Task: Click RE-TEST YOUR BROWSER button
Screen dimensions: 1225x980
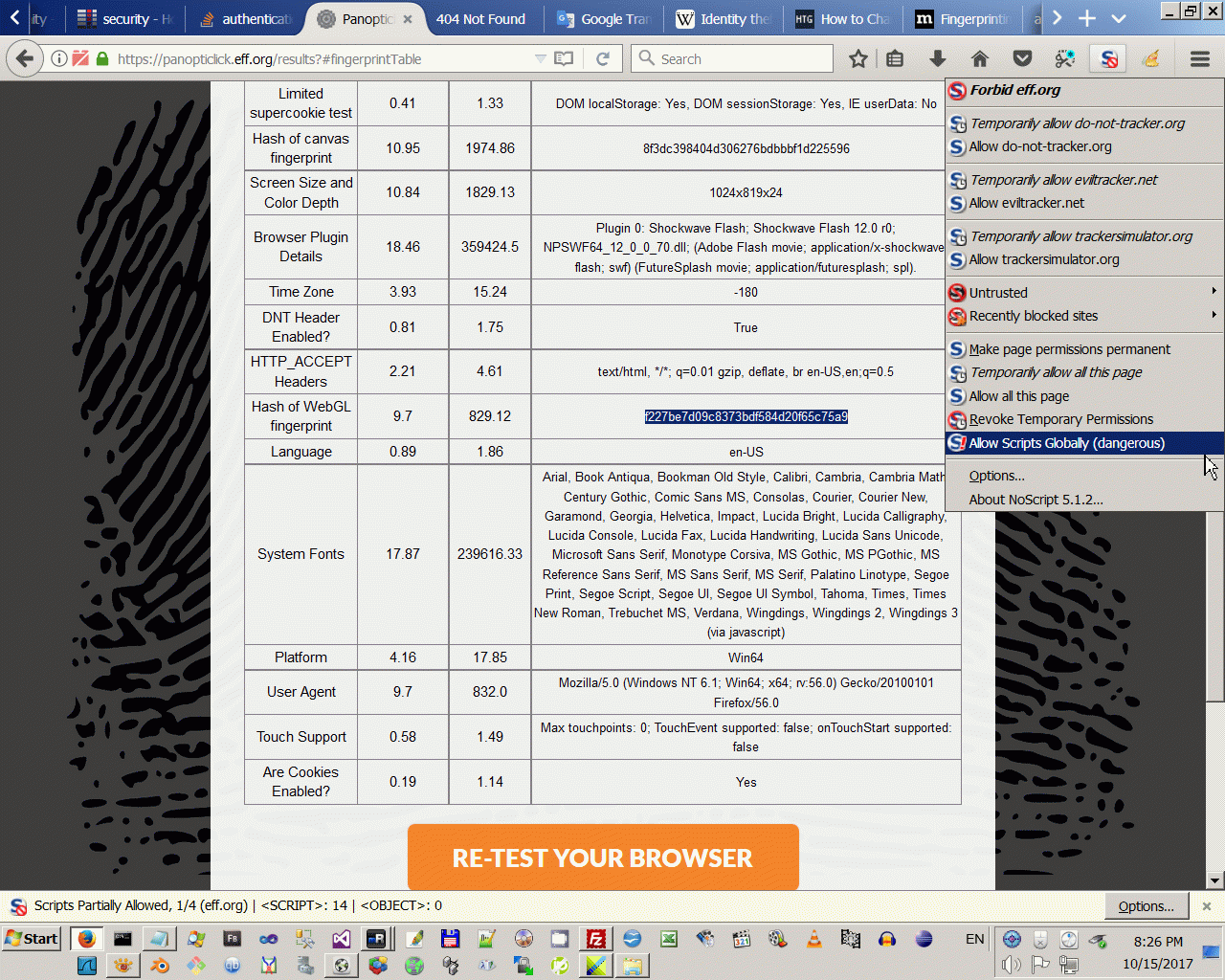Action: click(x=603, y=857)
